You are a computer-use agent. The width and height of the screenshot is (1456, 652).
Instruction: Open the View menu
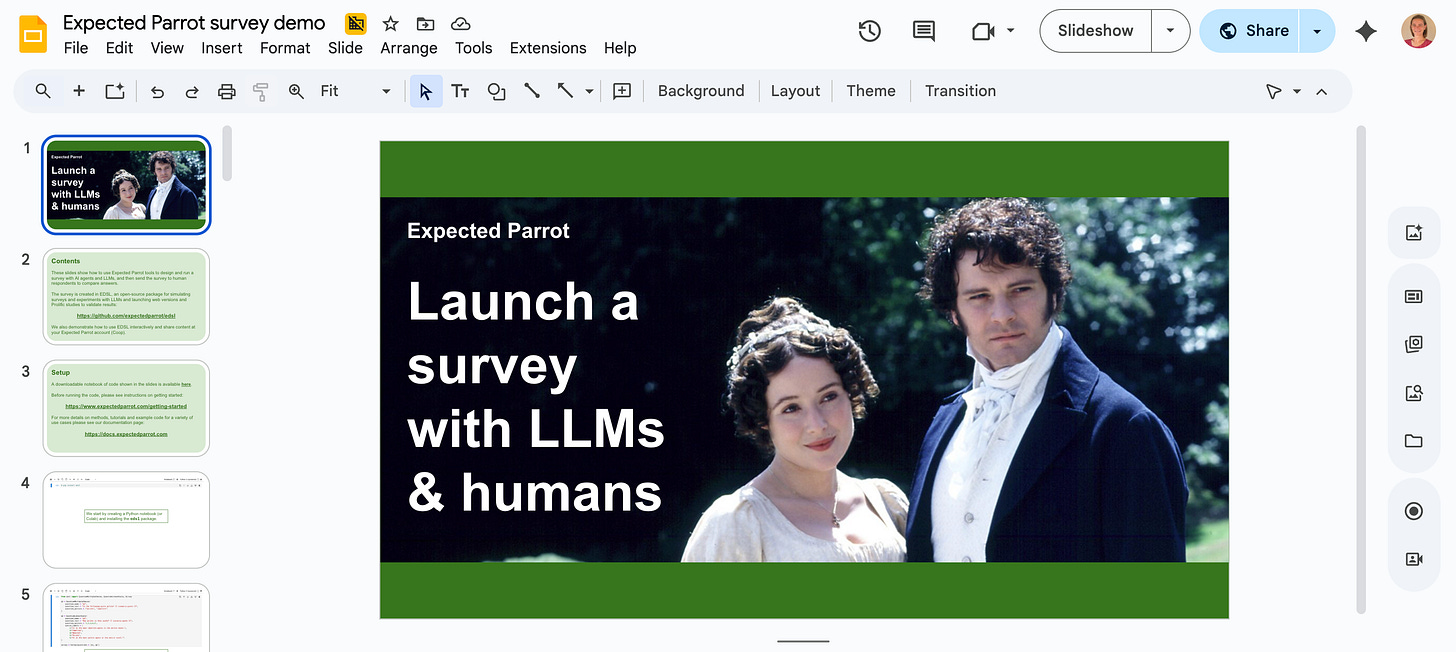pos(167,48)
